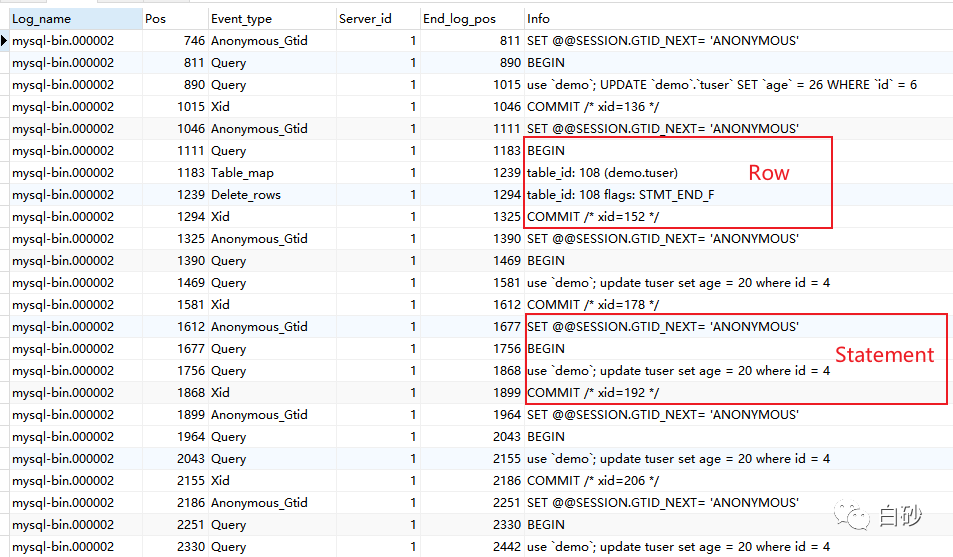
Task: Select Pos cell 2330
Action: (175, 547)
